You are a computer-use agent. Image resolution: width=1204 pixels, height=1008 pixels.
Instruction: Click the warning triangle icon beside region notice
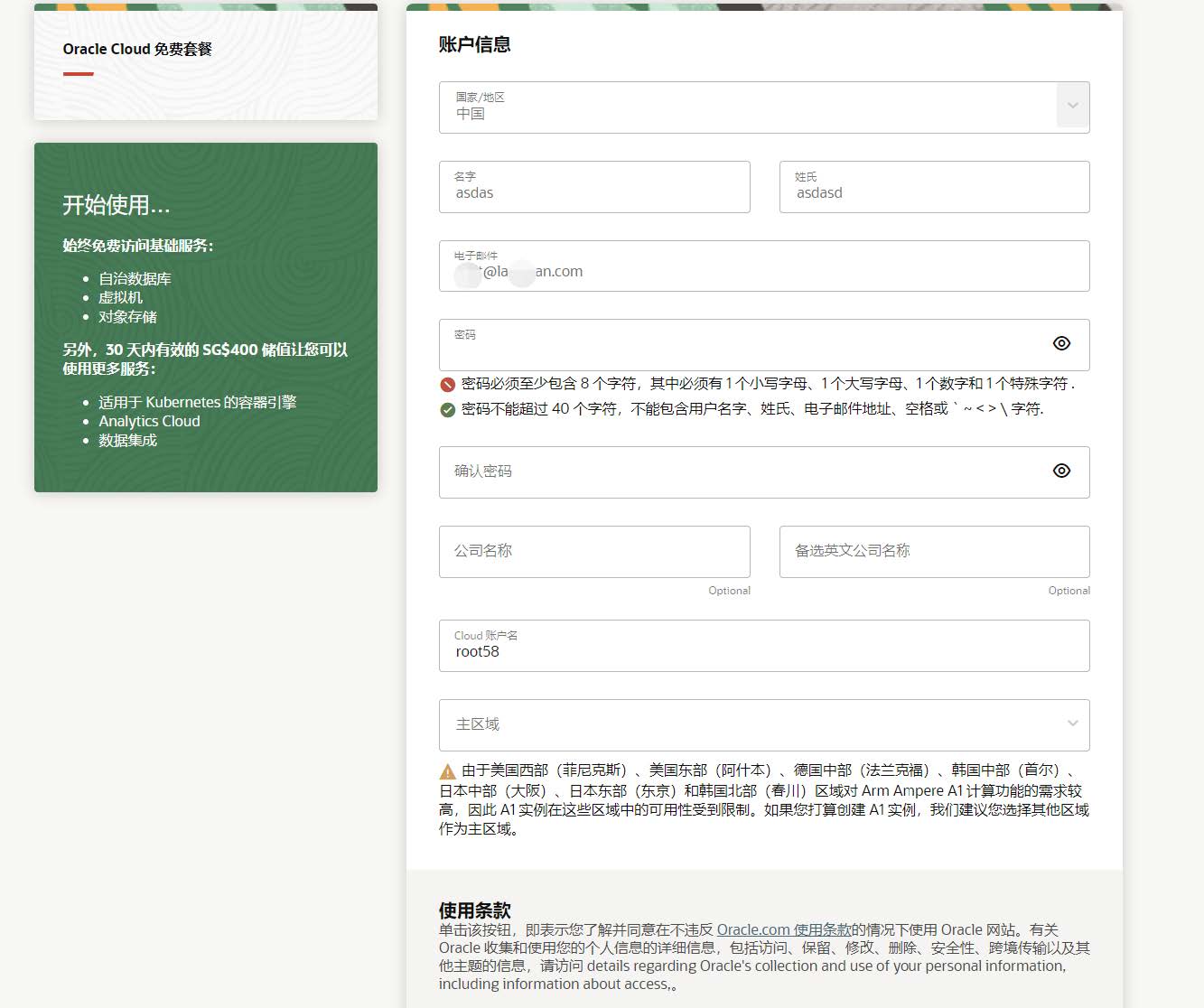click(x=447, y=771)
